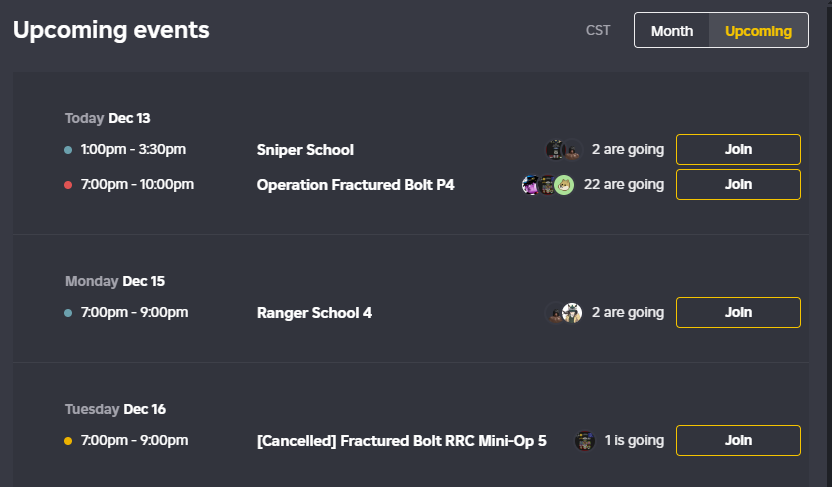Click yellow dot beside cancelled Mini-Op 5 time
832x487 pixels.
pos(68,441)
